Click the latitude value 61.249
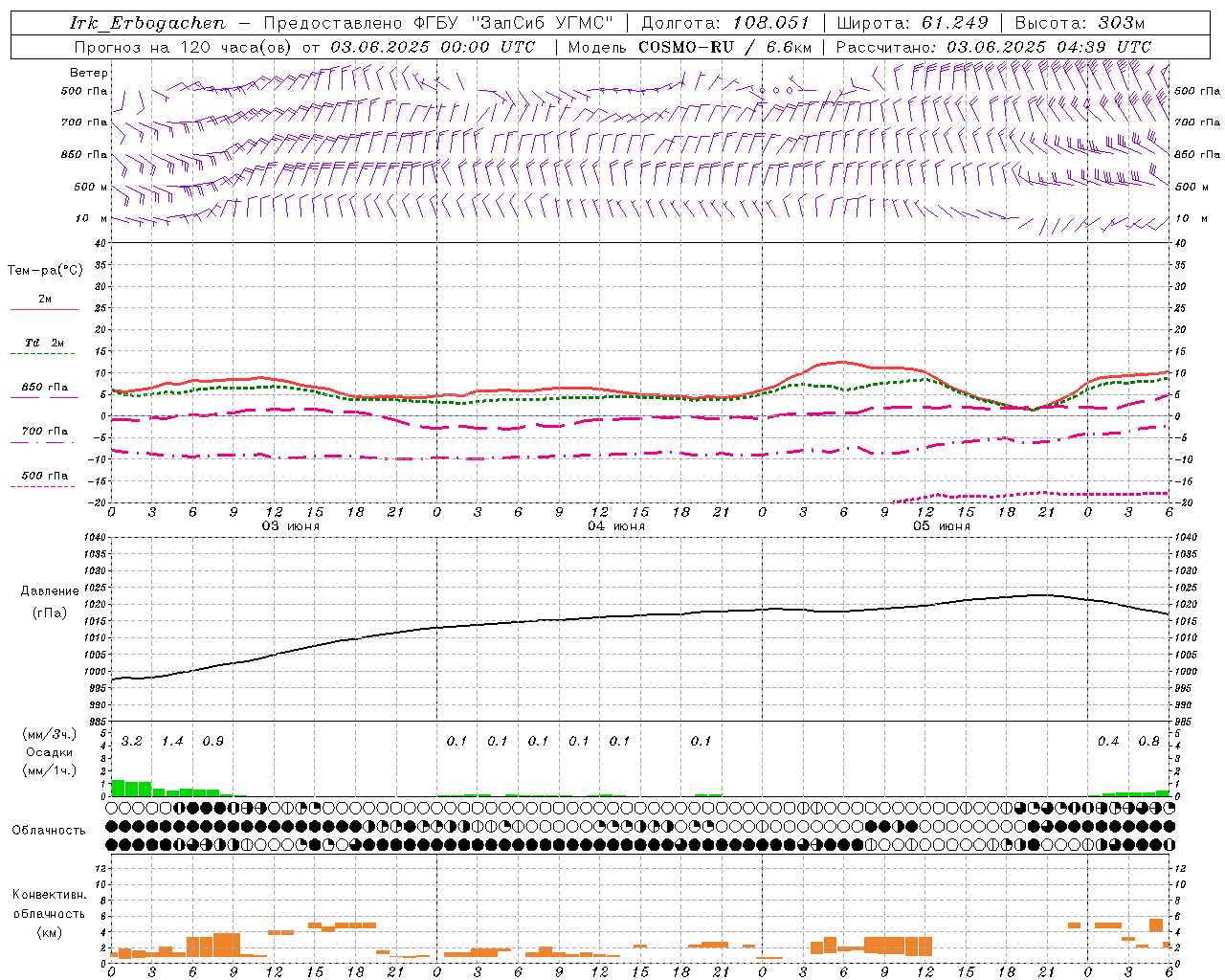Viewport: 1225px width, 980px height. point(954,23)
